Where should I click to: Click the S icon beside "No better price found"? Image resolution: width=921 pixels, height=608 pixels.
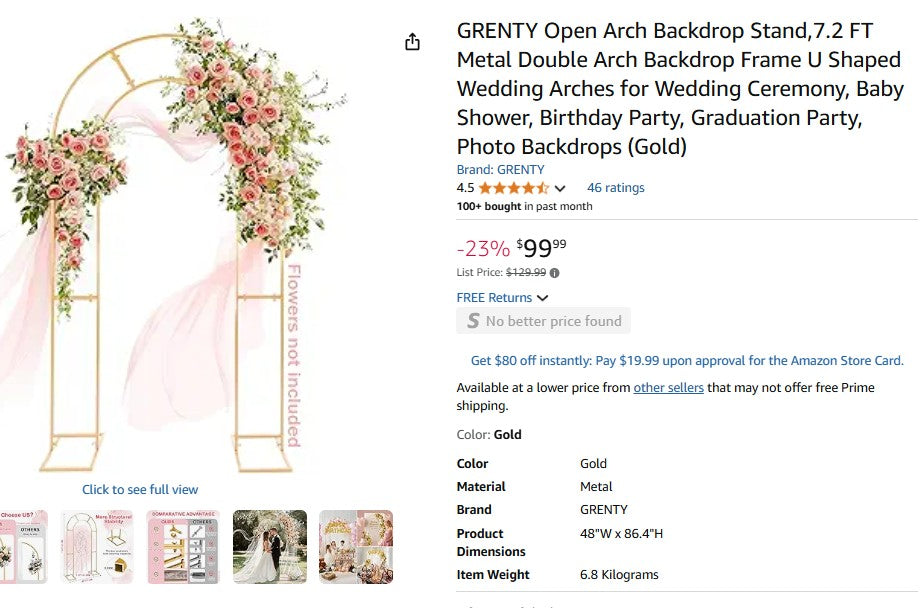(473, 321)
